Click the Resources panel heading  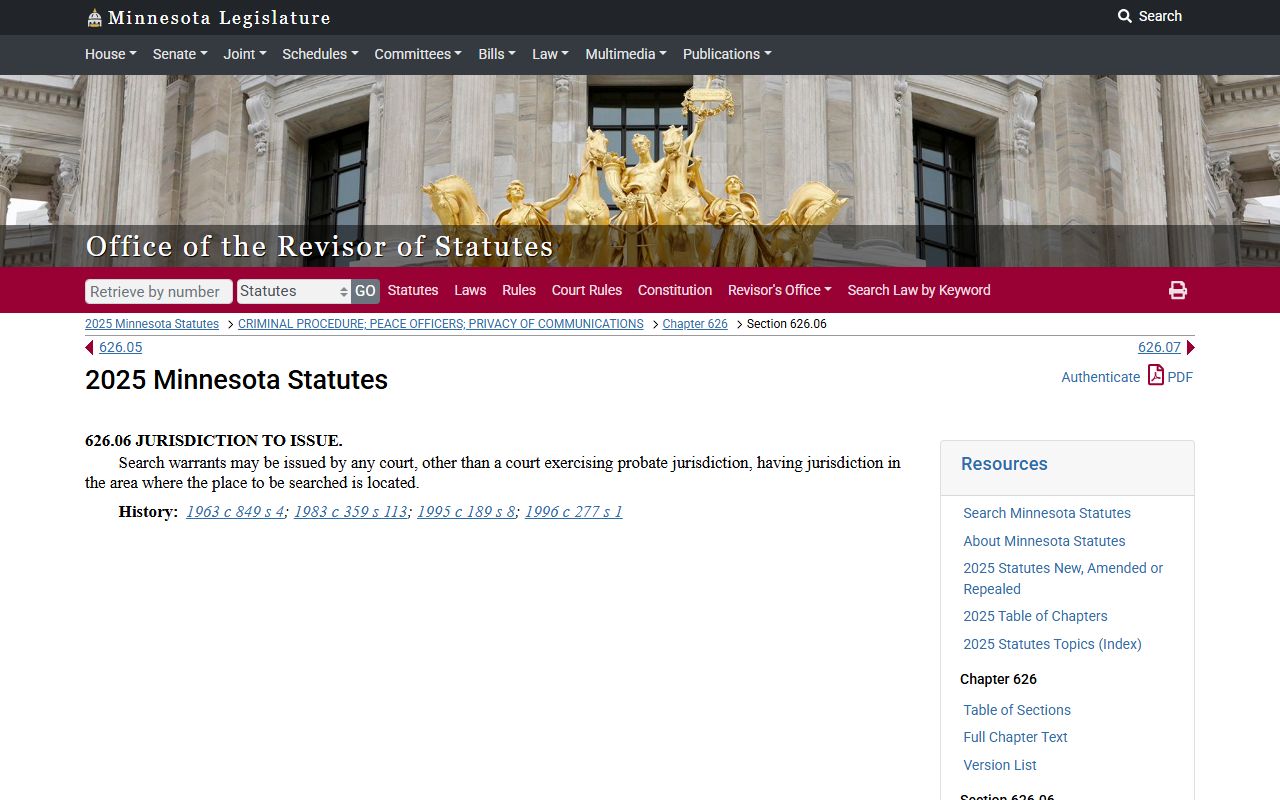tap(1004, 464)
